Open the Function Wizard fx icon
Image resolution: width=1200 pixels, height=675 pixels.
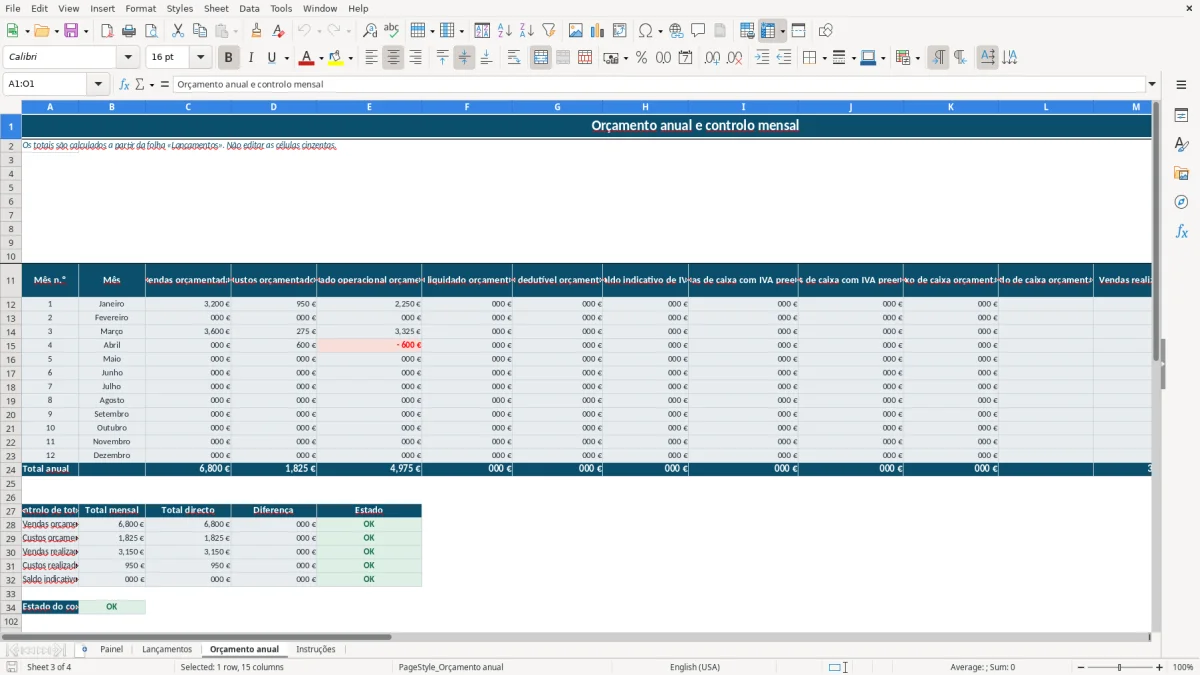click(124, 84)
